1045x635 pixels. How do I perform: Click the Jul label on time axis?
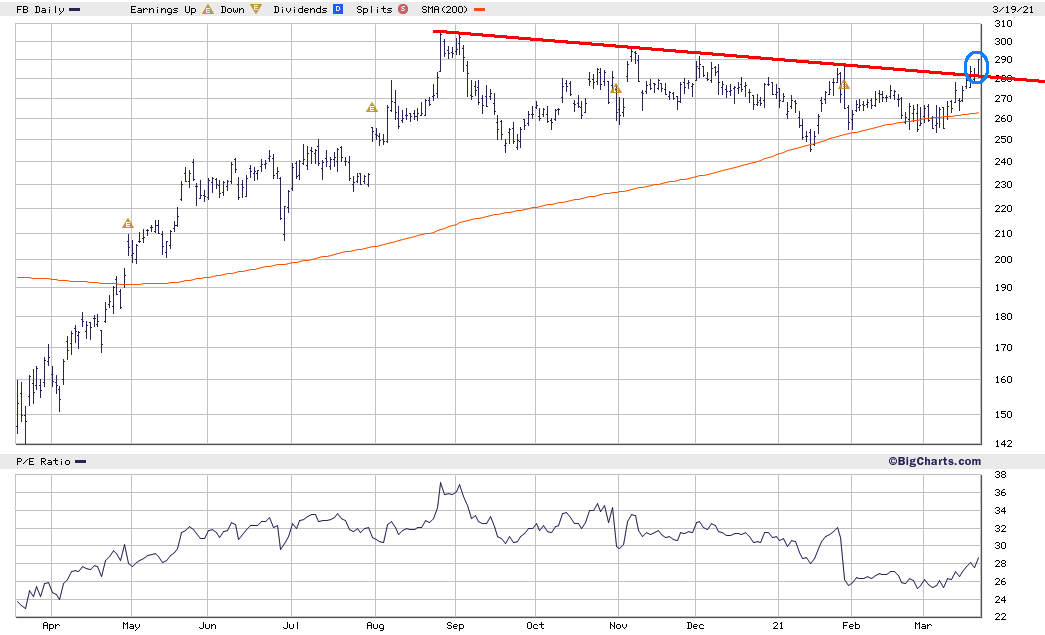[x=291, y=626]
